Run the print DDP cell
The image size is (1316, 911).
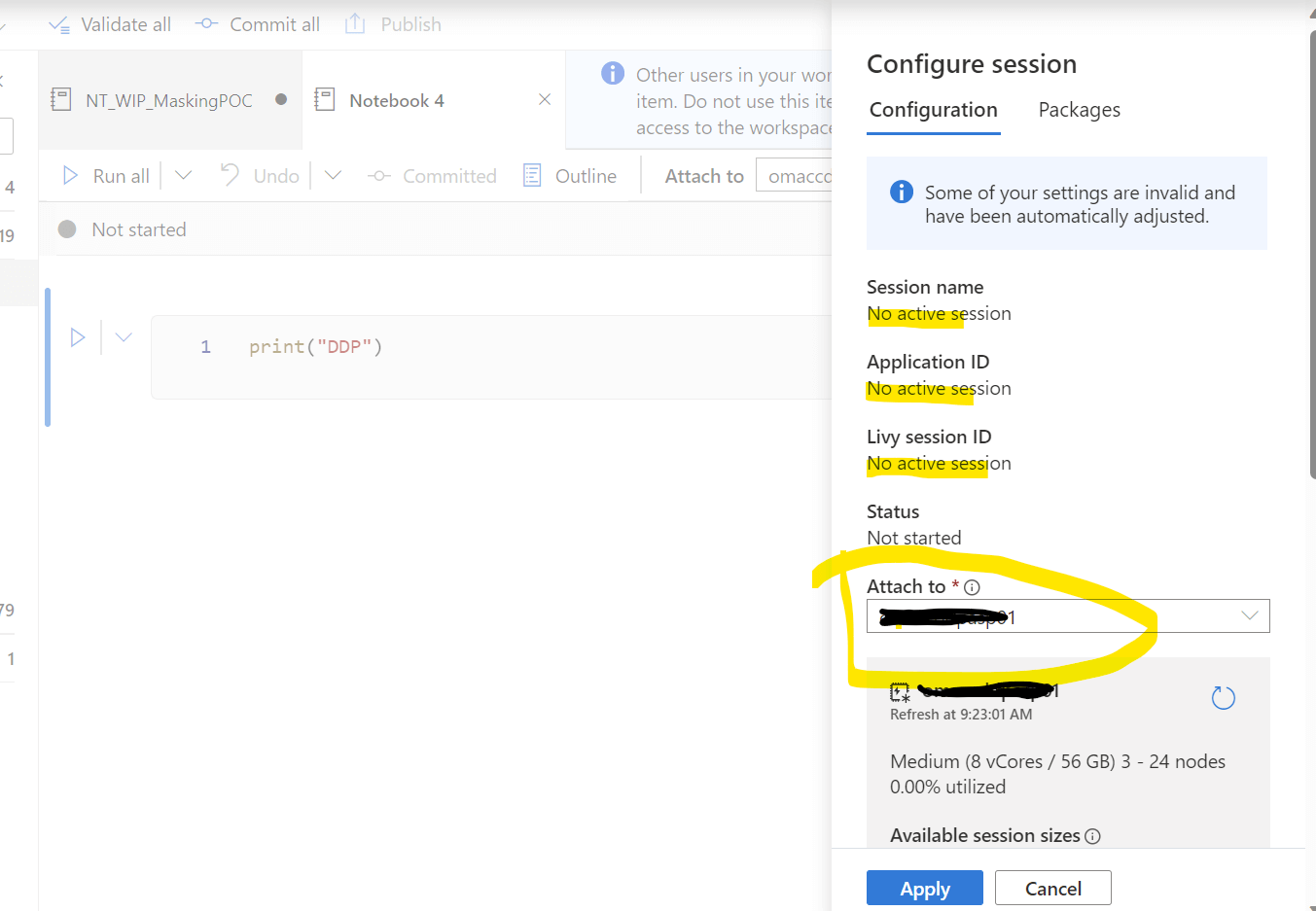coord(78,337)
